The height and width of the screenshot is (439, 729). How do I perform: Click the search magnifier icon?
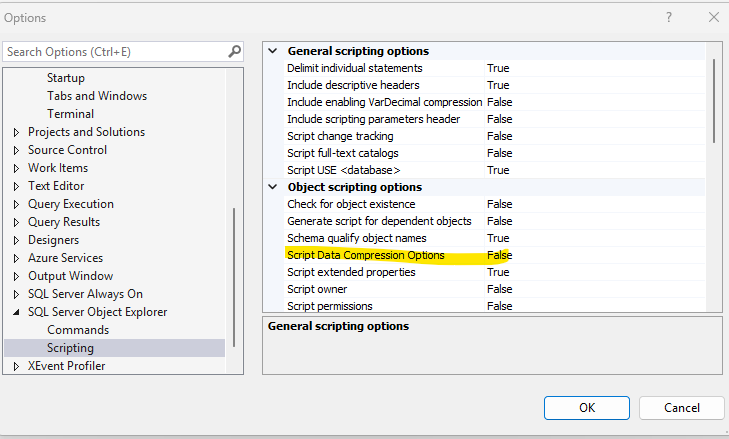[x=235, y=51]
